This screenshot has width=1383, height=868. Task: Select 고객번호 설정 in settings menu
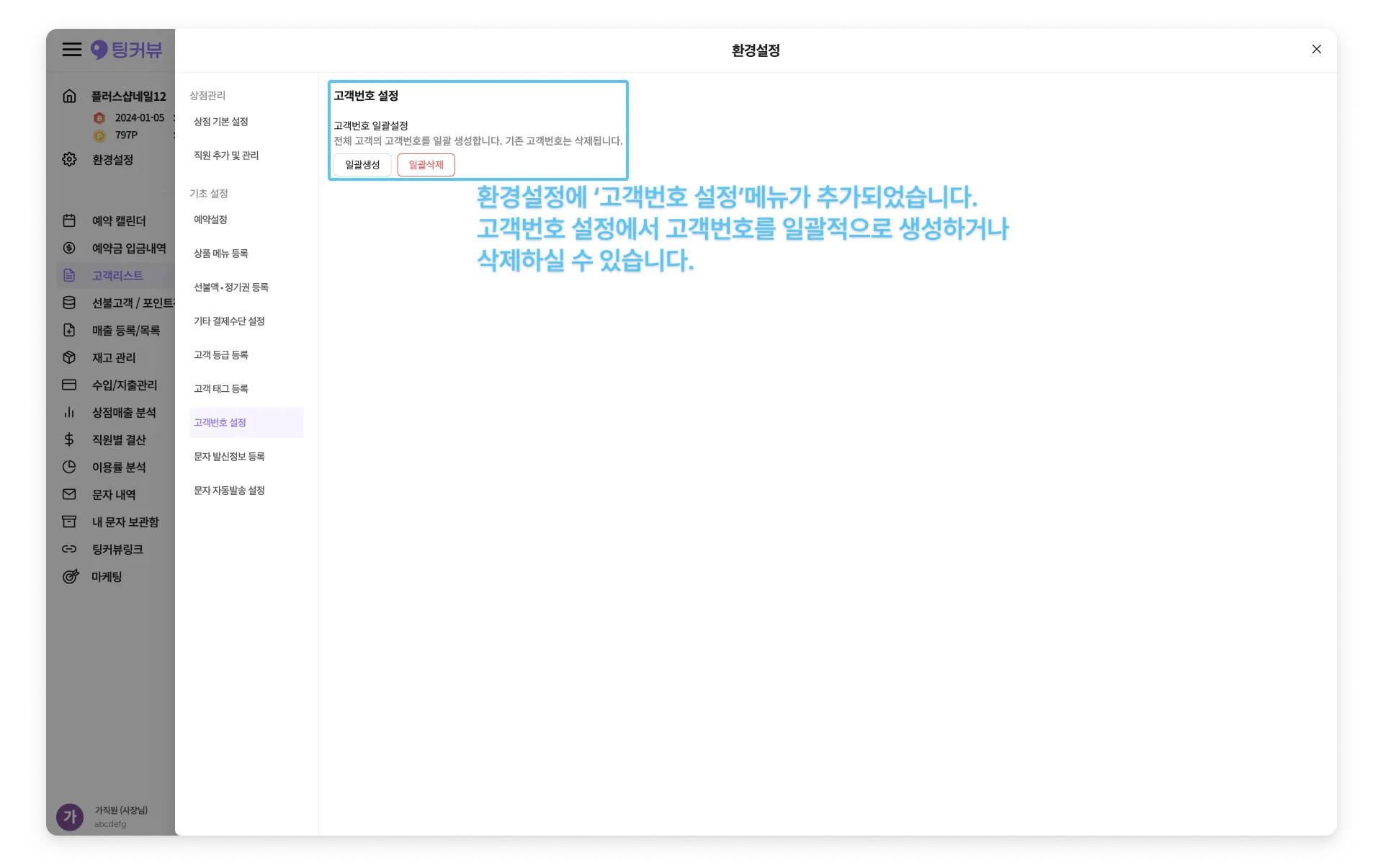(x=220, y=423)
